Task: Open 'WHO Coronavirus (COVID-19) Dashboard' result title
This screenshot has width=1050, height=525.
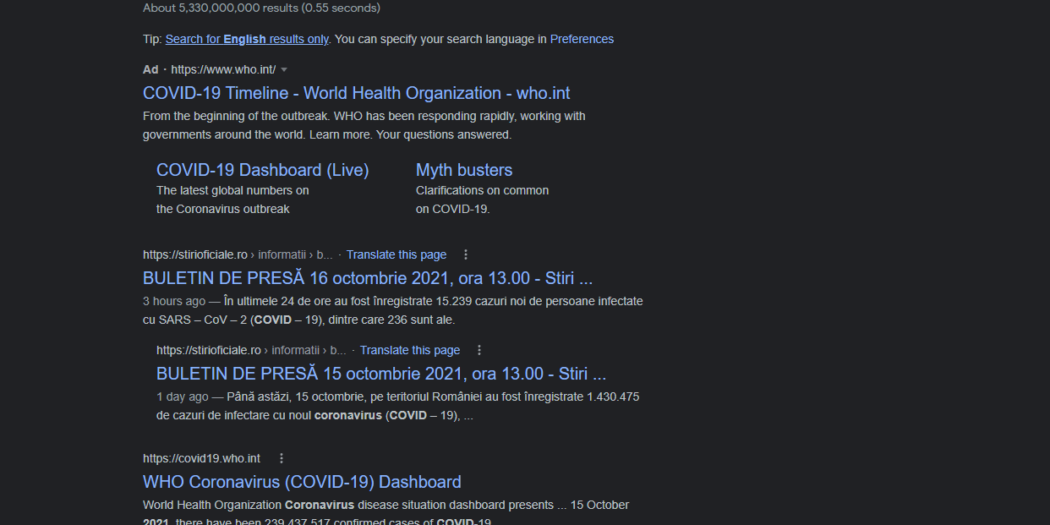Action: coord(302,482)
